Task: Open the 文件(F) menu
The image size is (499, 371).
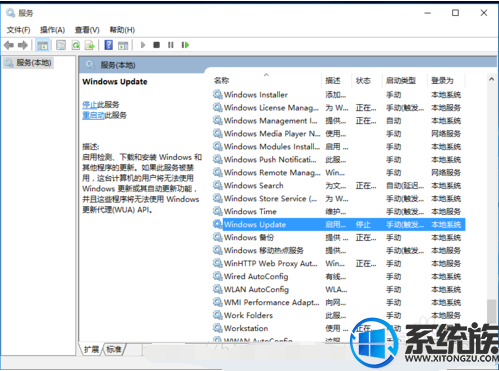Action: pos(19,30)
